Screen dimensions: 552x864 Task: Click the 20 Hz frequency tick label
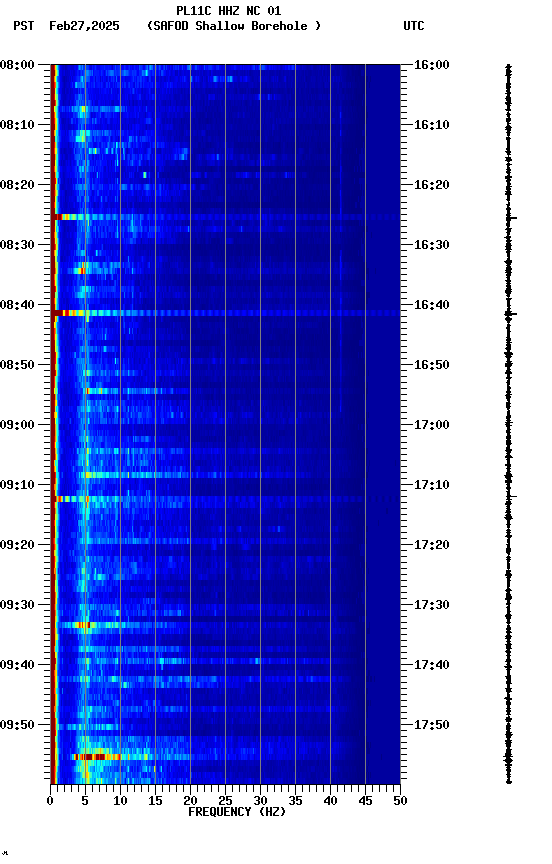click(x=190, y=801)
